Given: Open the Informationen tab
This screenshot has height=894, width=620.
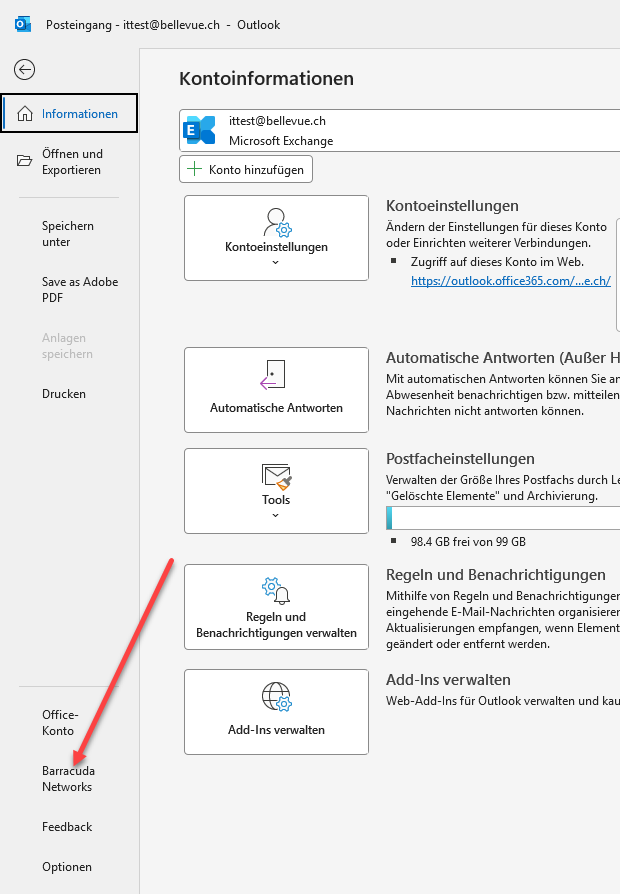Looking at the screenshot, I should [x=69, y=113].
